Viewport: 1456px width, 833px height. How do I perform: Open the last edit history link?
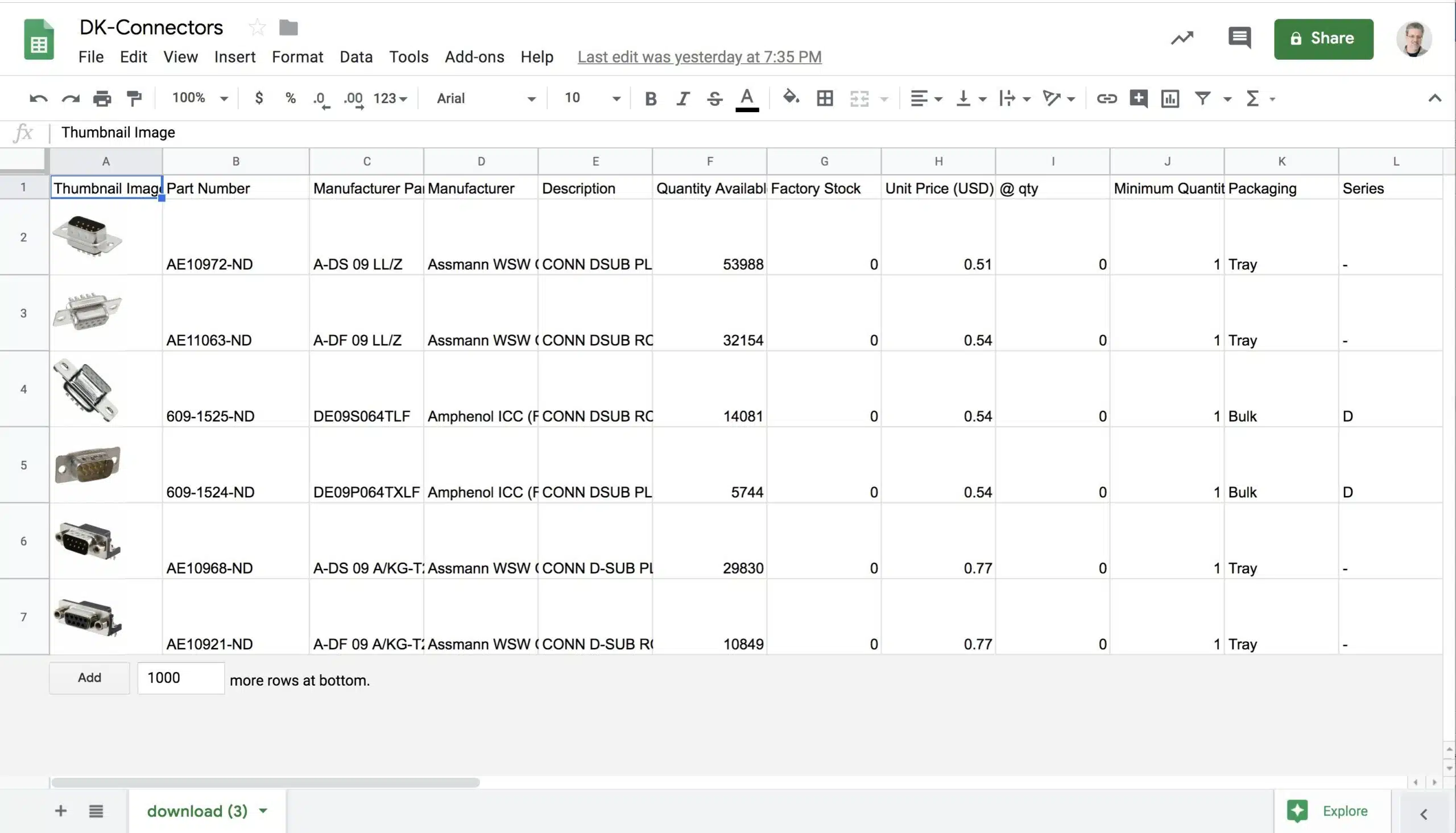tap(700, 57)
